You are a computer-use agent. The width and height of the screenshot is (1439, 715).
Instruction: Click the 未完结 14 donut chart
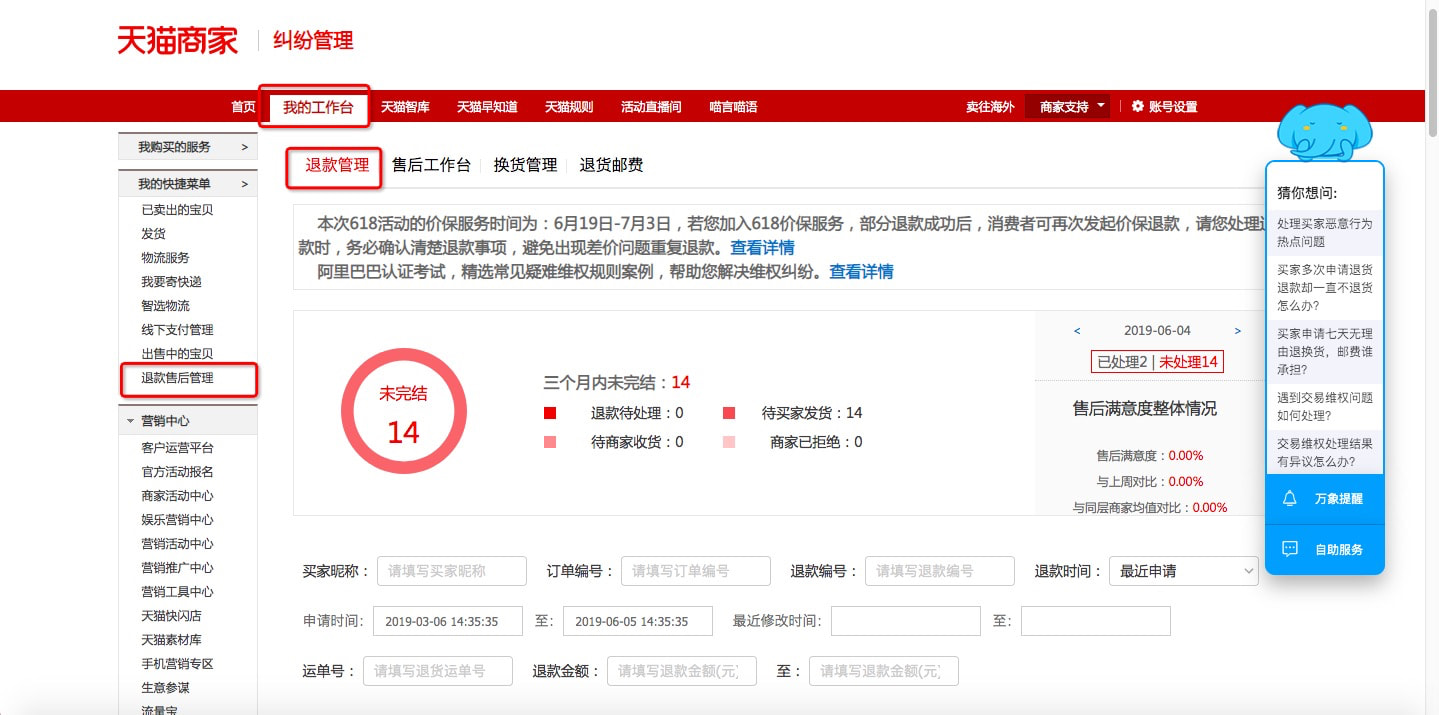coord(403,412)
